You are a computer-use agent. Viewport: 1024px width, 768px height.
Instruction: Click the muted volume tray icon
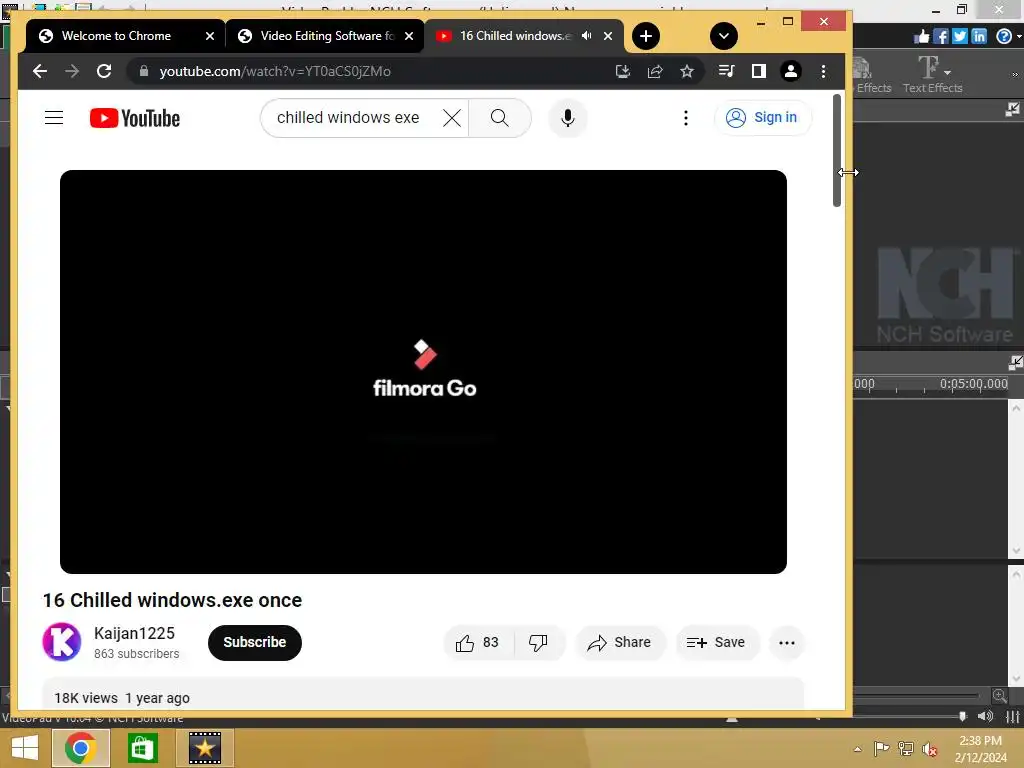929,749
